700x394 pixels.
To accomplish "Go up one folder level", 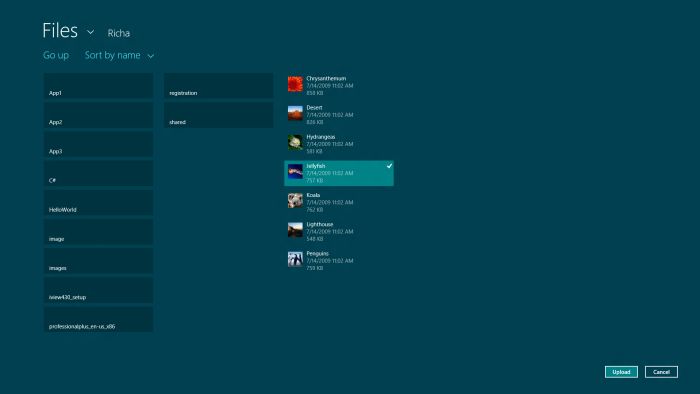I will pyautogui.click(x=56, y=55).
